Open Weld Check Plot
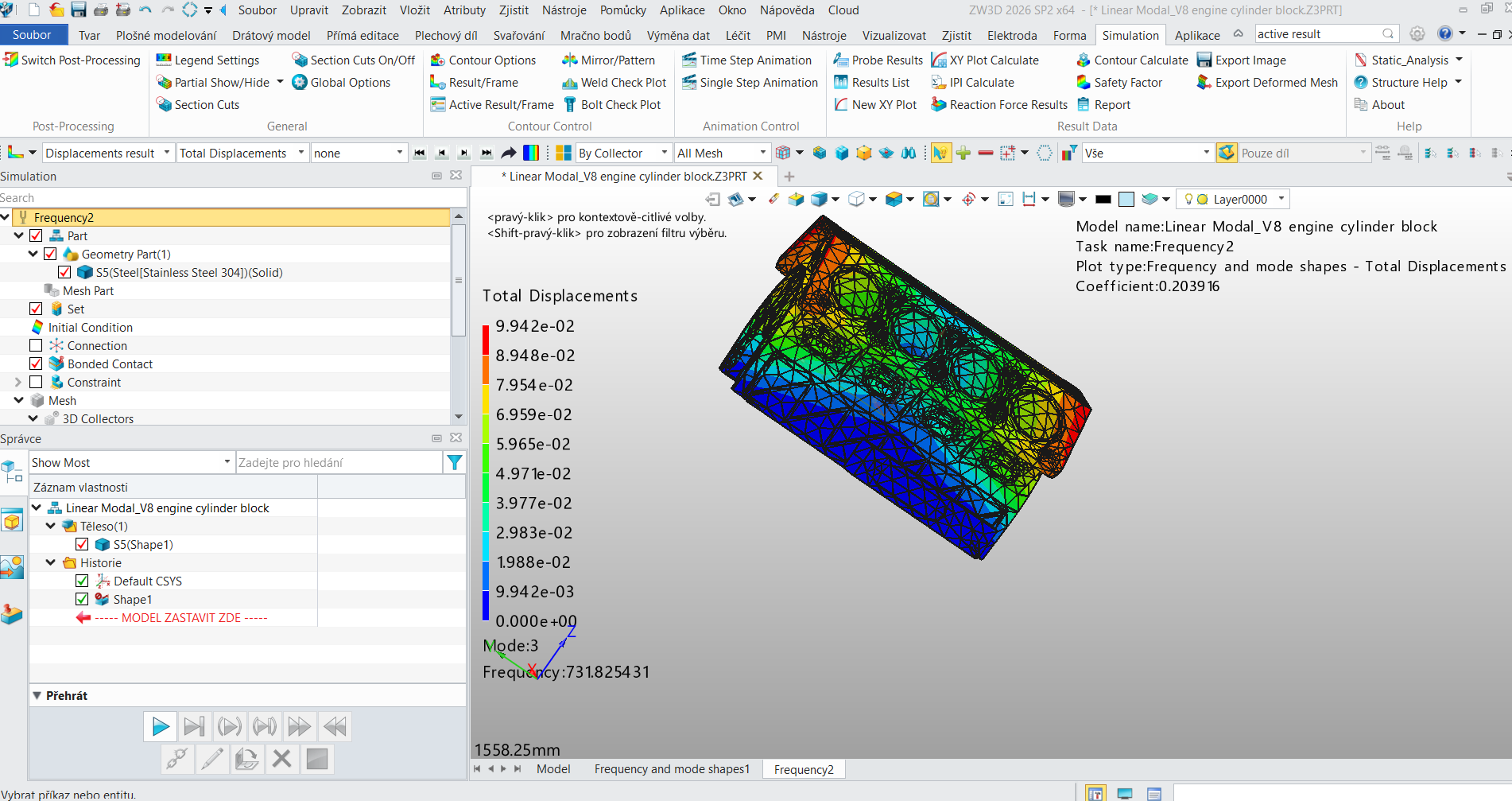Image resolution: width=1512 pixels, height=801 pixels. click(x=614, y=82)
